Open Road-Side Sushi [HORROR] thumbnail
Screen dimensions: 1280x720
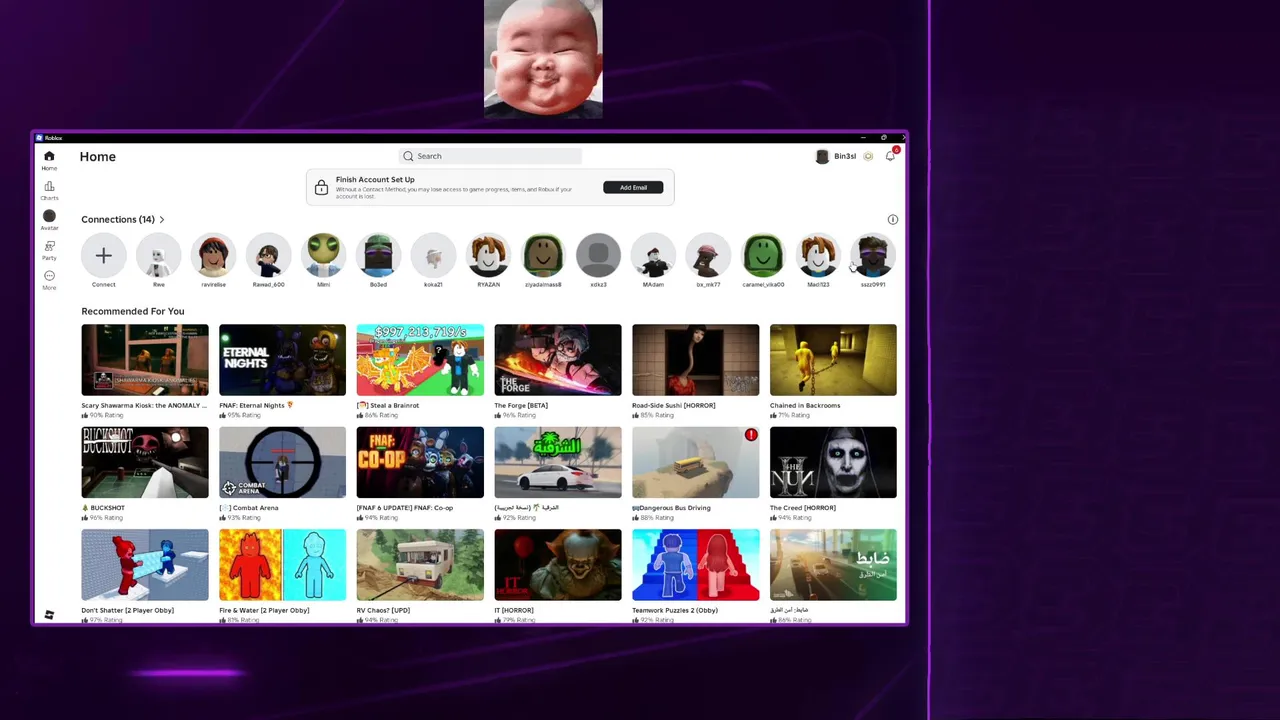pyautogui.click(x=695, y=360)
